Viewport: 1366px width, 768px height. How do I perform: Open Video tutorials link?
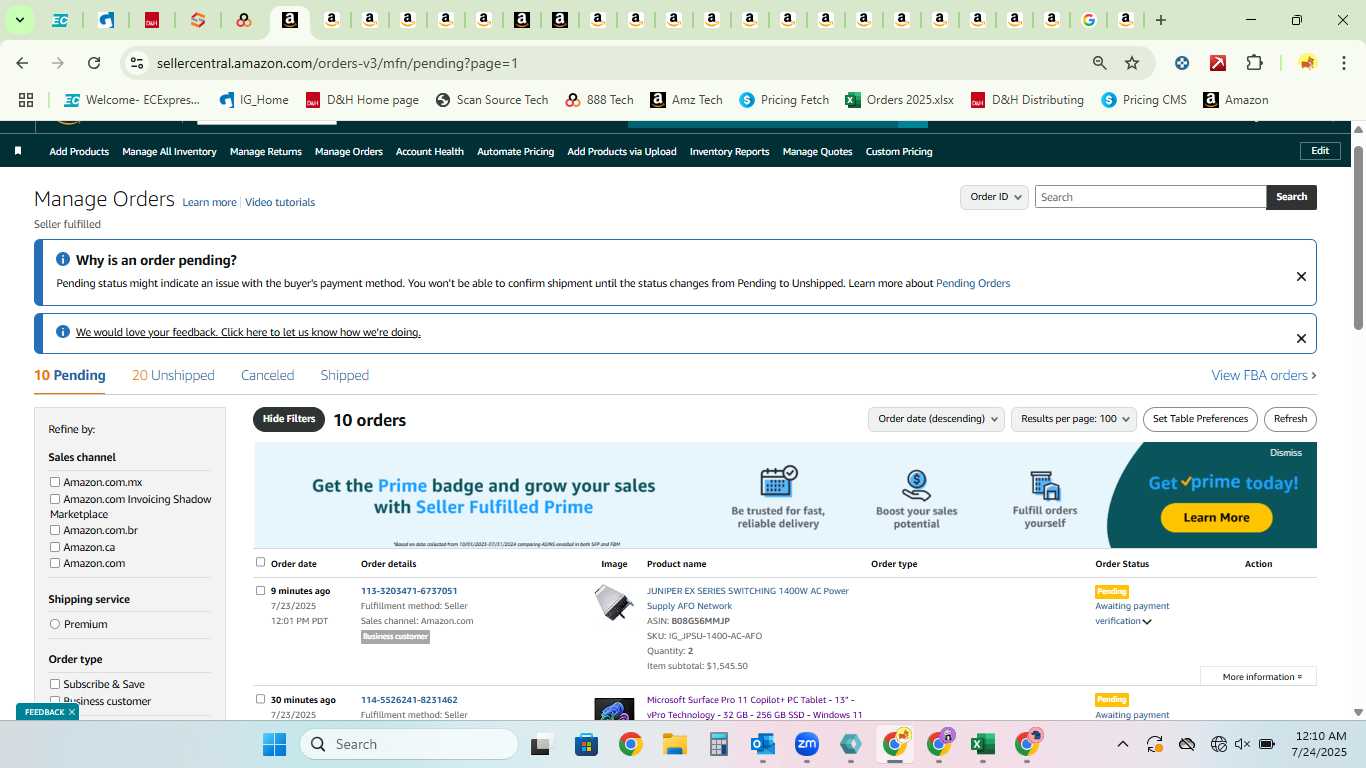280,202
